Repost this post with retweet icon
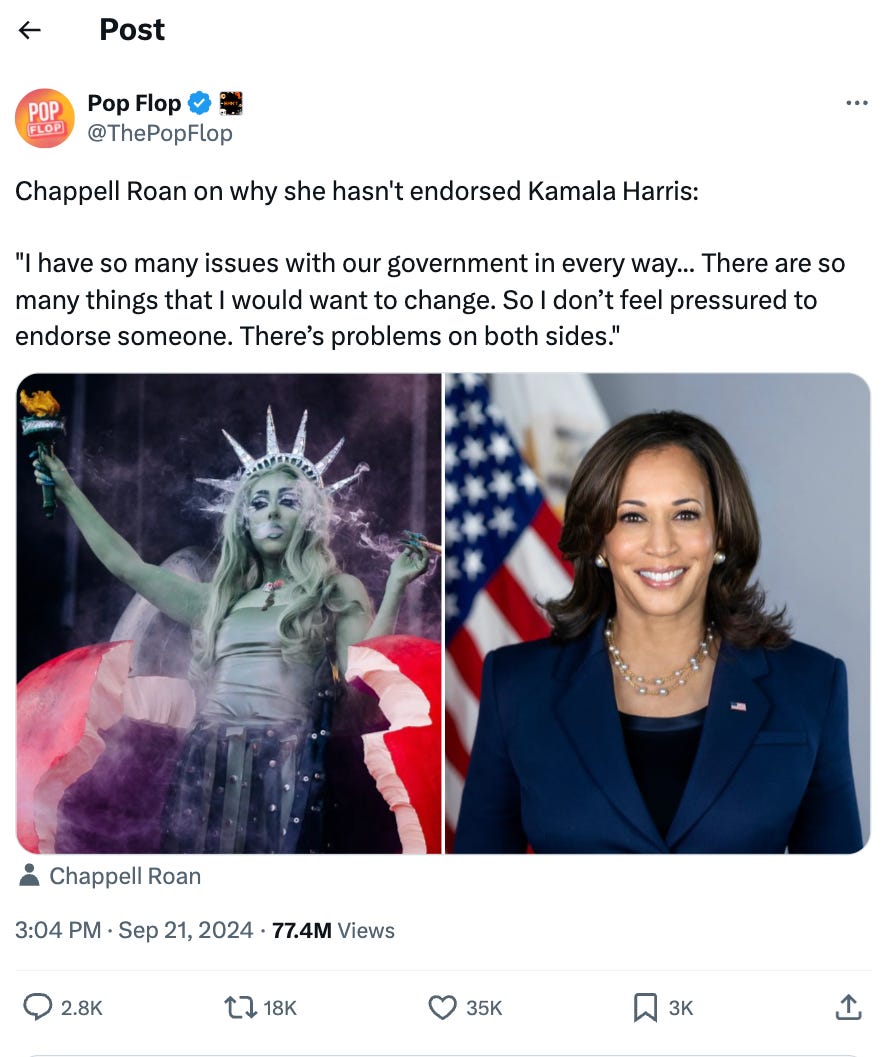 [240, 1008]
